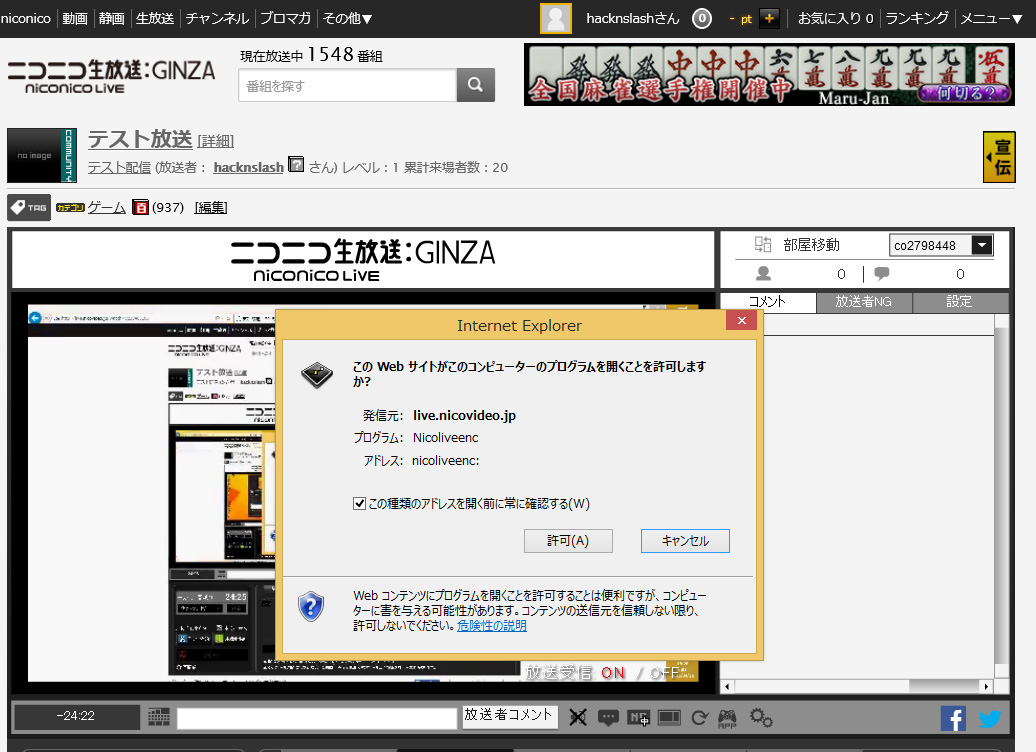Click the 部屋移動 room move icon
The height and width of the screenshot is (752, 1036).
pyautogui.click(x=763, y=244)
